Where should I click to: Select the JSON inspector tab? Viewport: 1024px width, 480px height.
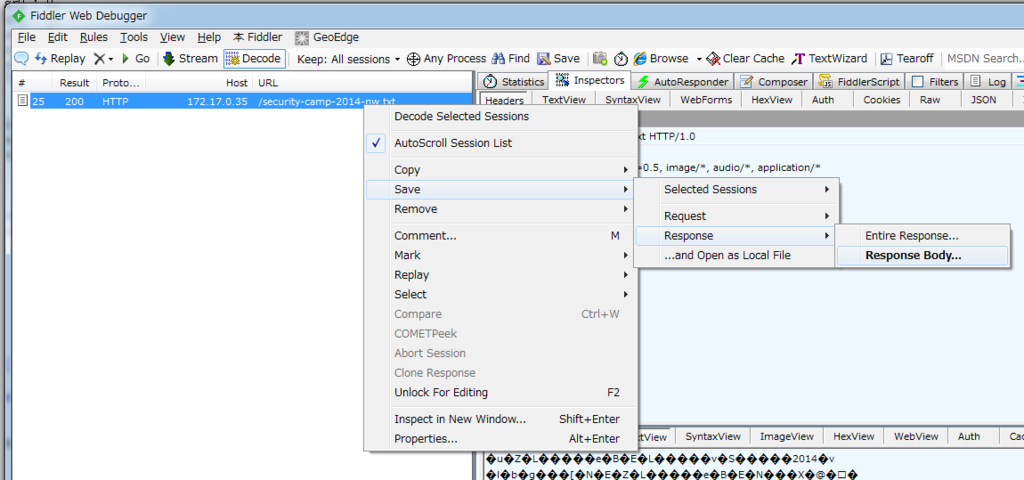984,100
